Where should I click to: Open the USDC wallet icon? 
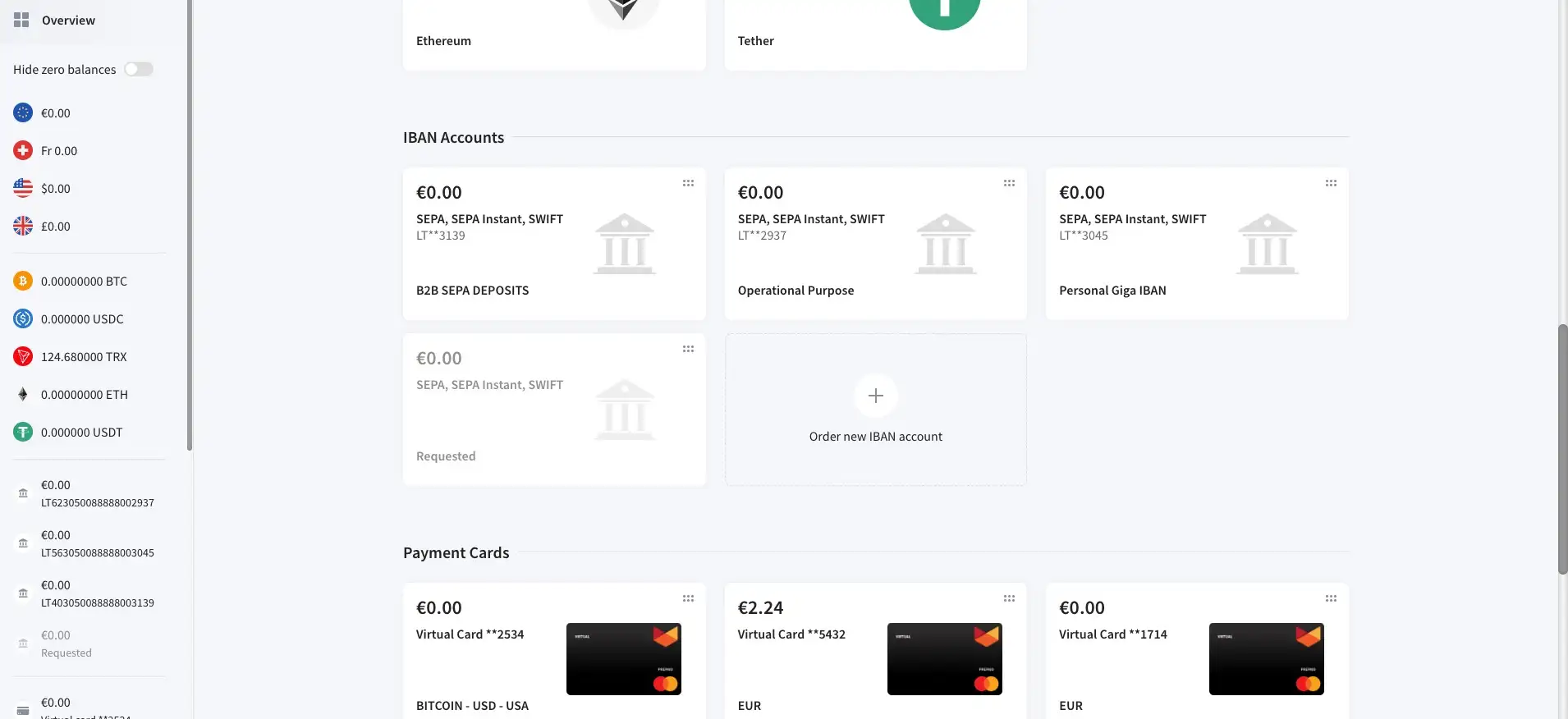[23, 319]
